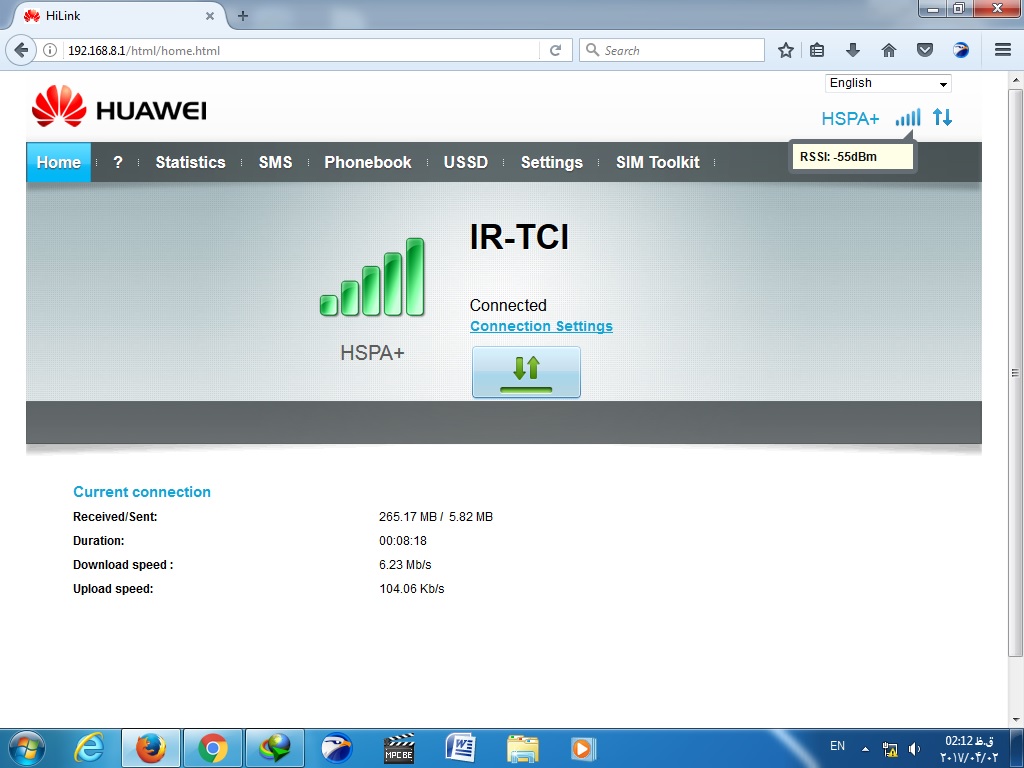Open MPC-BE media player from taskbar
The height and width of the screenshot is (768, 1024).
point(399,748)
